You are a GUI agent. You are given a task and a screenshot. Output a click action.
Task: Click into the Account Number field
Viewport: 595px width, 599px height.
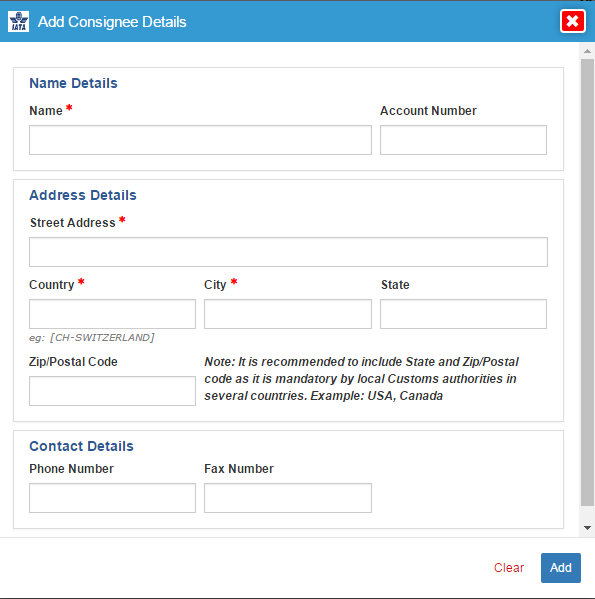(x=463, y=140)
